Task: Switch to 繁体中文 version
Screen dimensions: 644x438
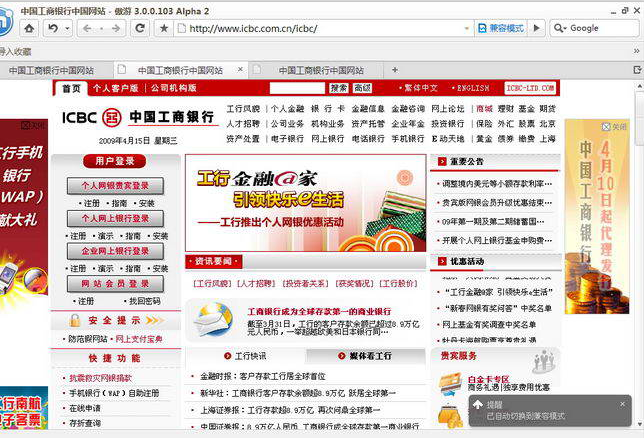Action: coord(421,88)
